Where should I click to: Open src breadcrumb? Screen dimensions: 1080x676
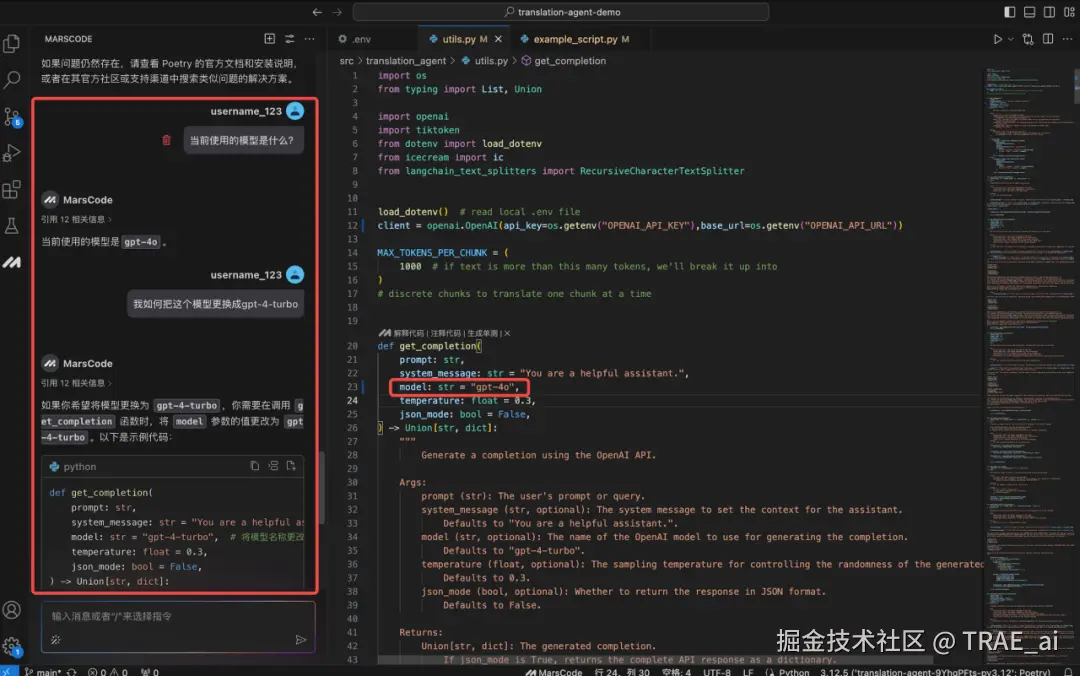(346, 61)
